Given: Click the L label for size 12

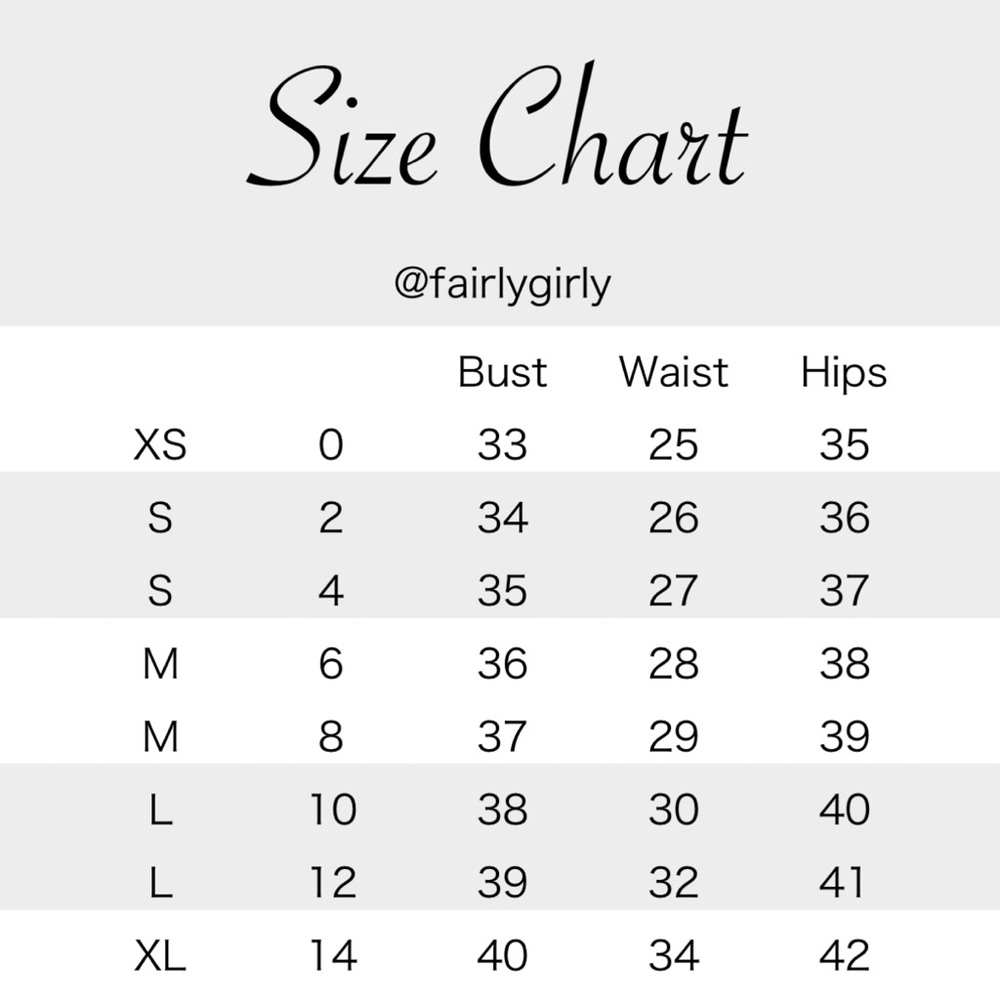Looking at the screenshot, I should coord(160,883).
